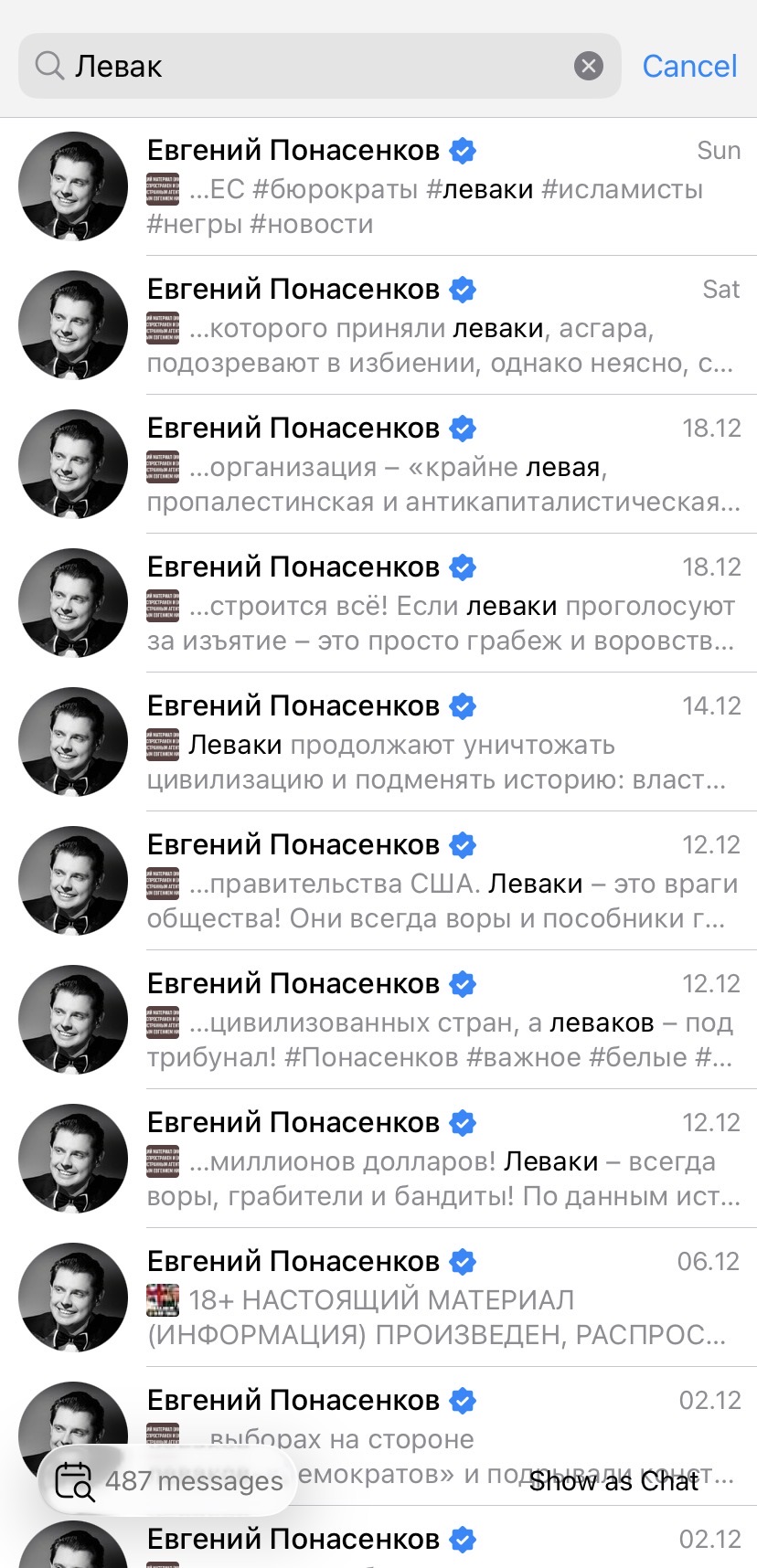757x1568 pixels.
Task: Tap verified badge on the 06.12 message
Action: point(464,1262)
